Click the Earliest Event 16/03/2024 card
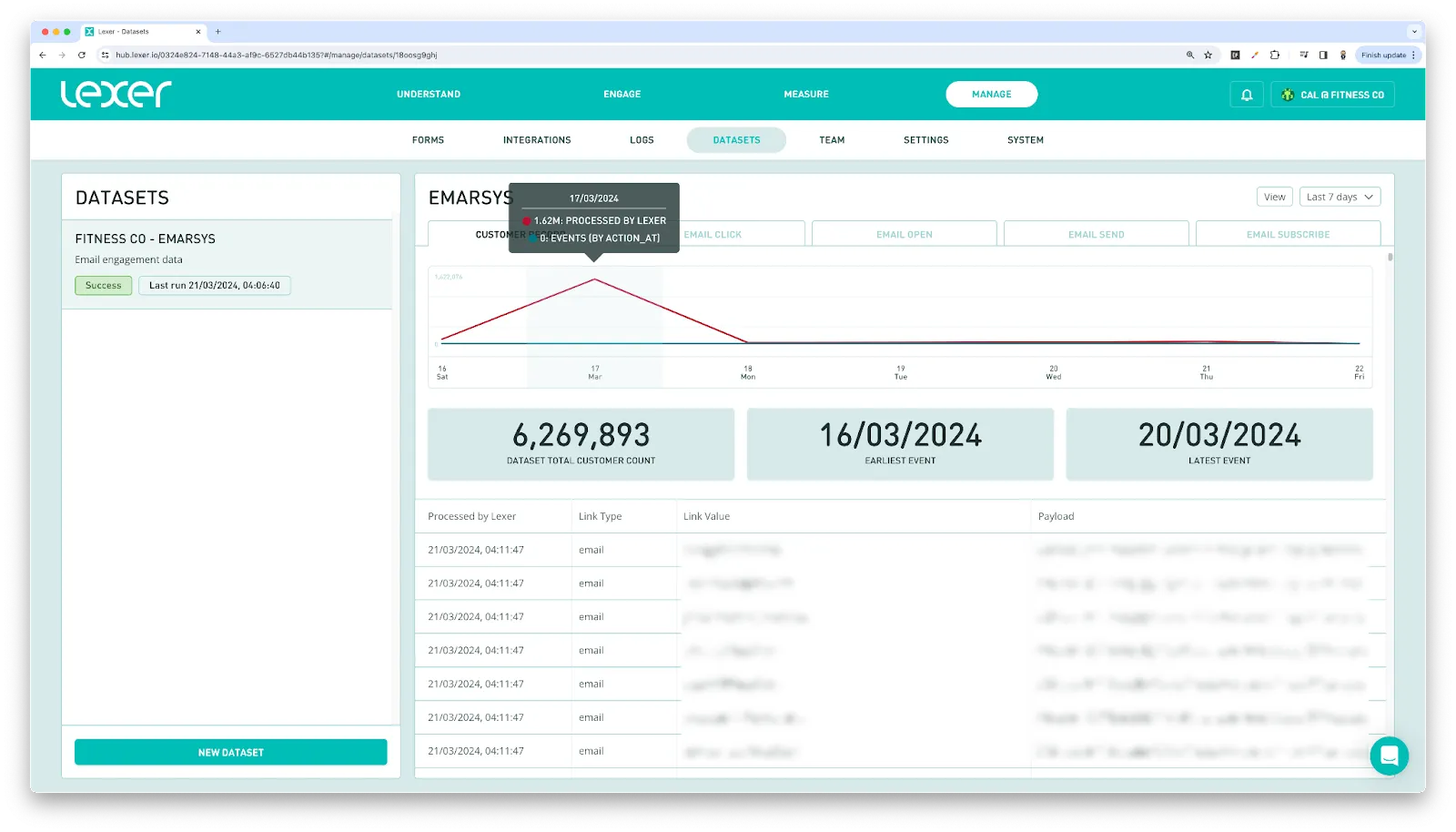This screenshot has width=1456, height=832. click(x=900, y=443)
